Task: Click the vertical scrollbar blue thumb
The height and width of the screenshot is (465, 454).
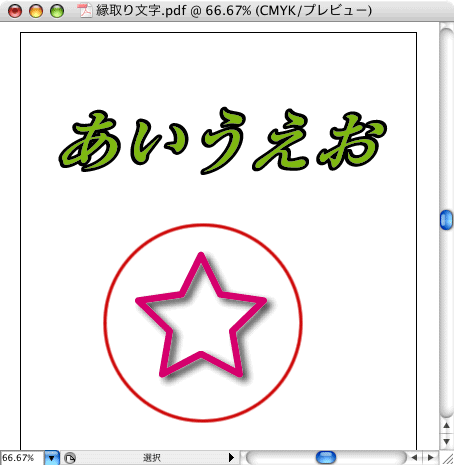Action: coord(446,220)
